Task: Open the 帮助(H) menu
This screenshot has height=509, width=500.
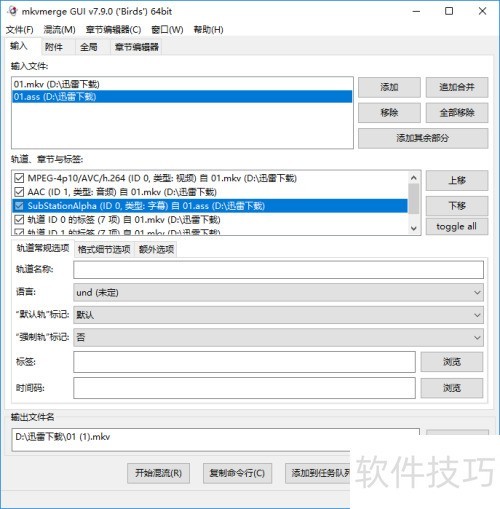Action: pos(208,30)
